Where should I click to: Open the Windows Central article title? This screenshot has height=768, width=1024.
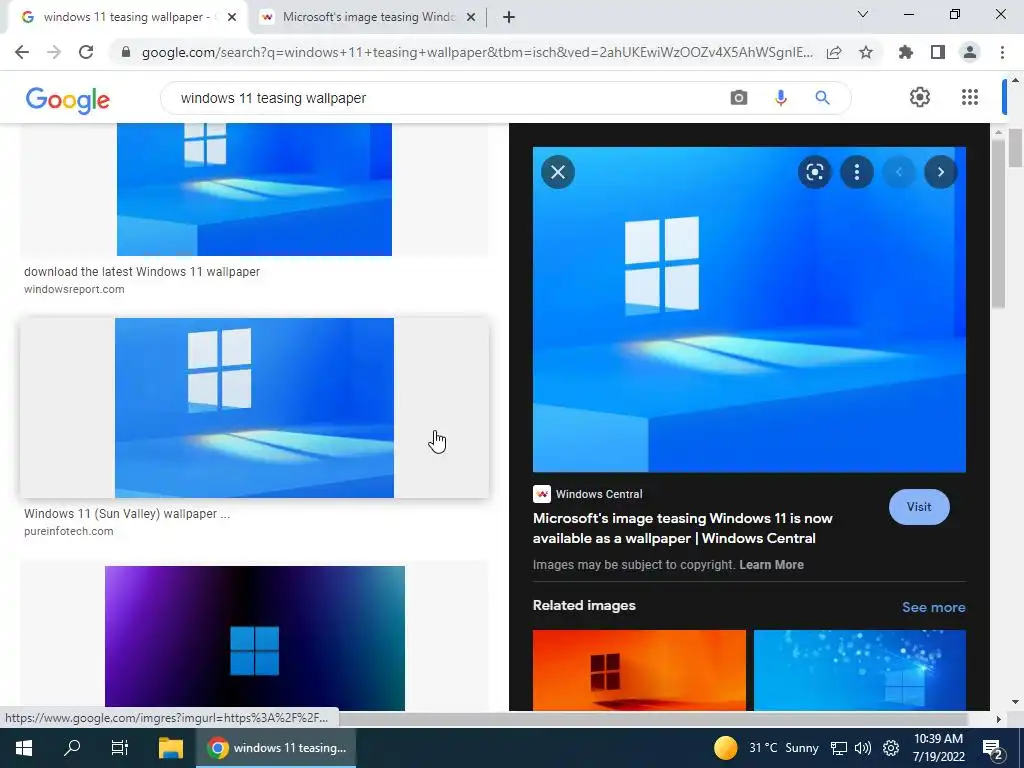[682, 528]
